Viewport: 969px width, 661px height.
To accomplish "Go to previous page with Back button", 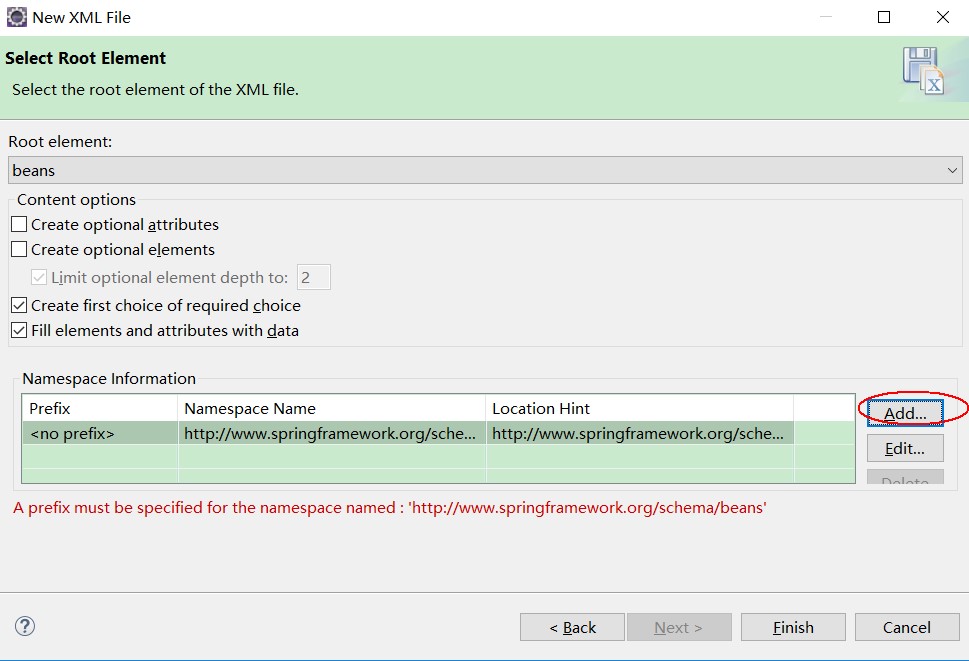I will (x=572, y=628).
